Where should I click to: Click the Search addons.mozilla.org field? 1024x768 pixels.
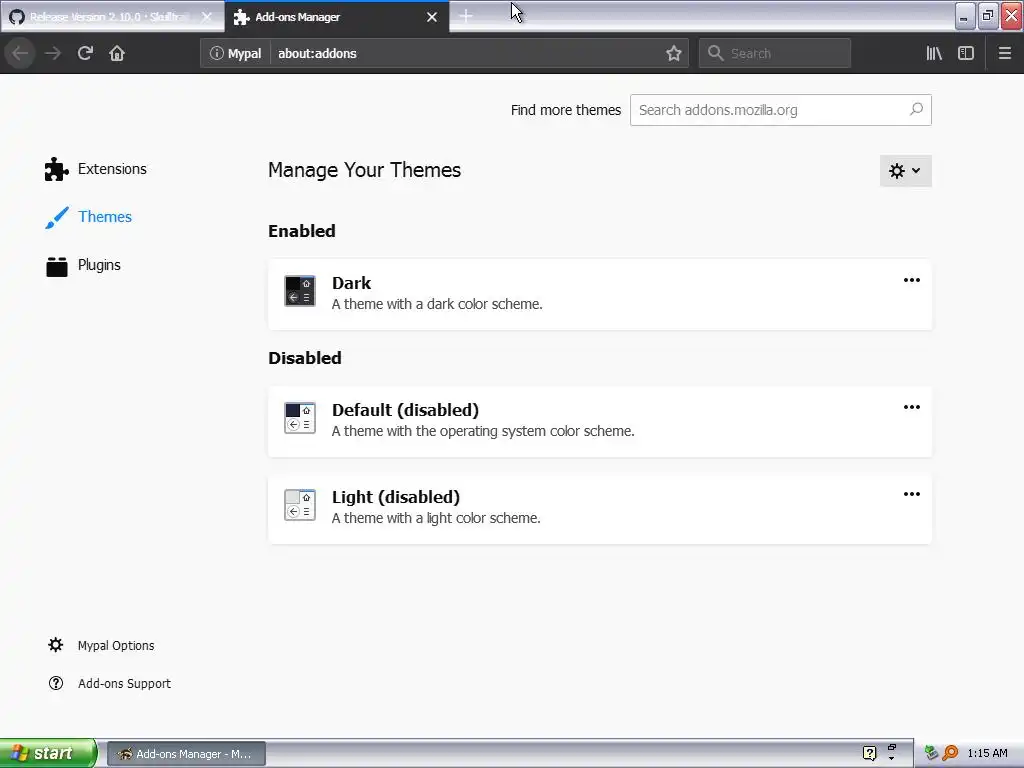780,110
